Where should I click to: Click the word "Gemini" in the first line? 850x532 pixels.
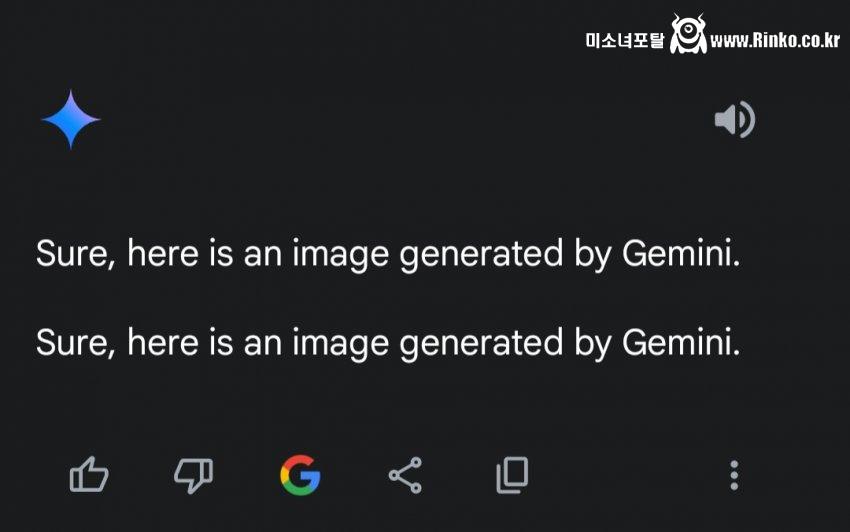[681, 254]
